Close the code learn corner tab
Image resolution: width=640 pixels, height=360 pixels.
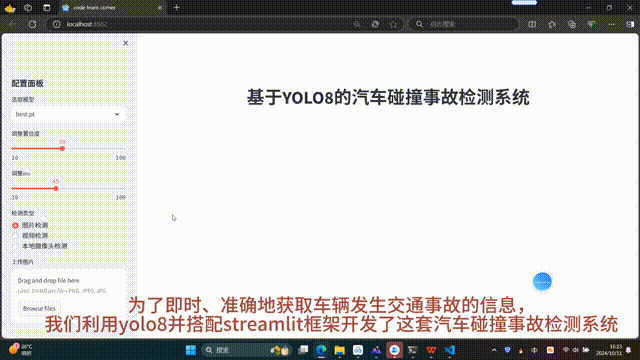pos(160,7)
